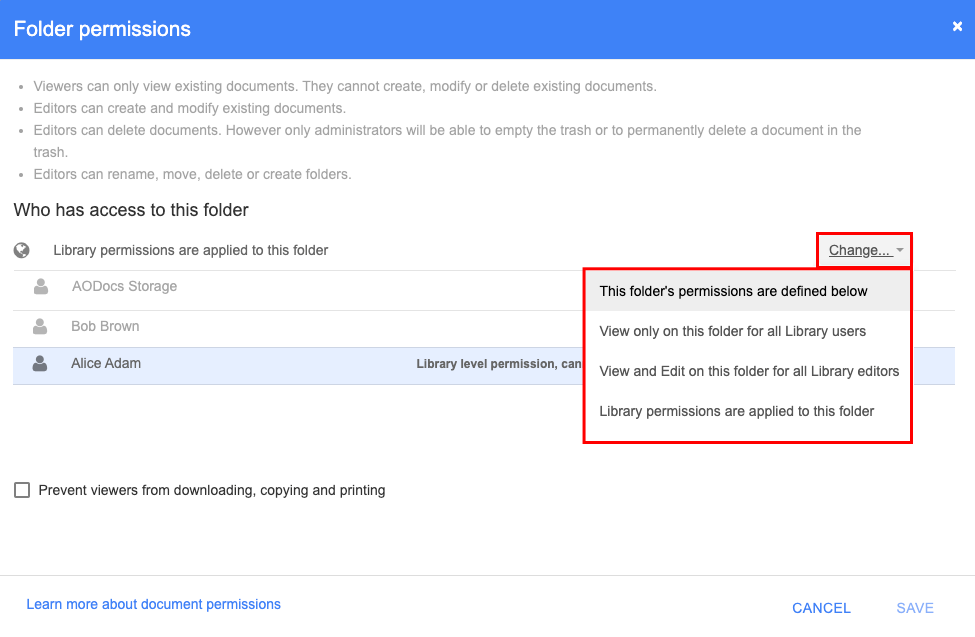Image resolution: width=975 pixels, height=637 pixels.
Task: Click the AODocs Storage user icon
Action: point(41,287)
